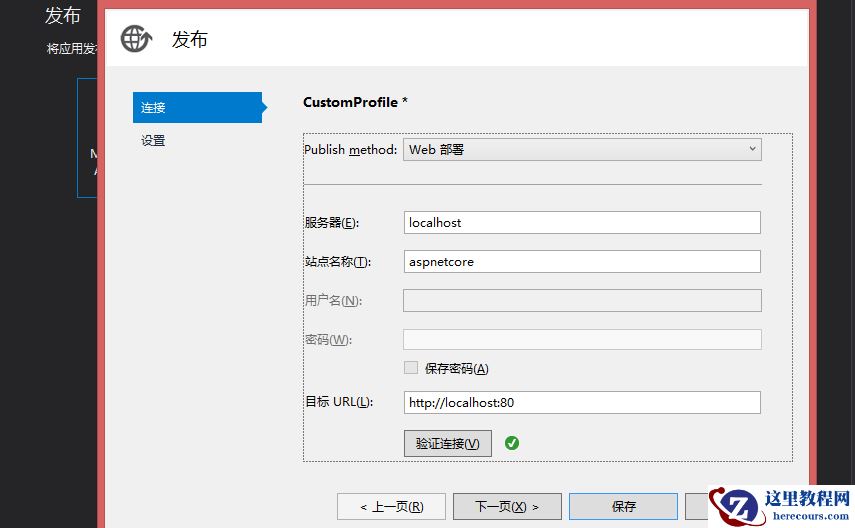This screenshot has width=855, height=528.
Task: Switch to the 设置 tab
Action: click(154, 141)
